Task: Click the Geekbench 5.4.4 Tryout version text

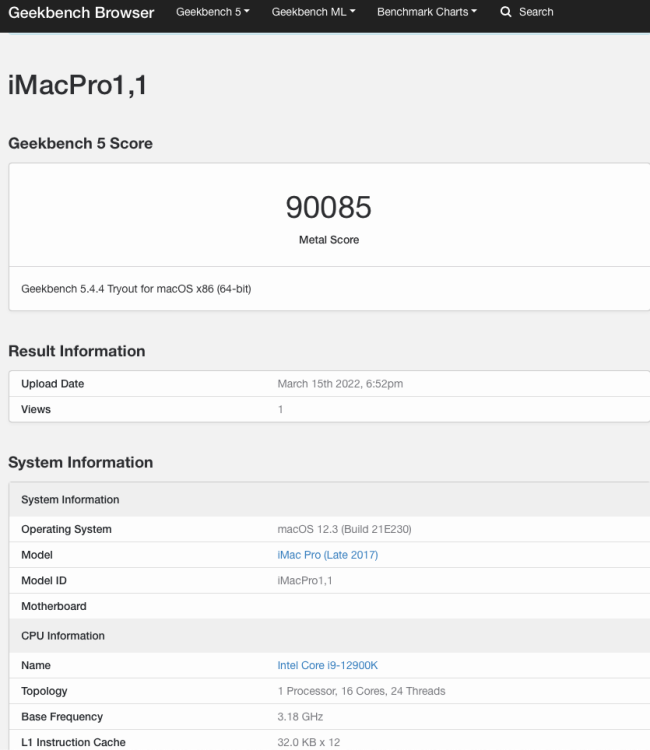Action: [x=136, y=289]
